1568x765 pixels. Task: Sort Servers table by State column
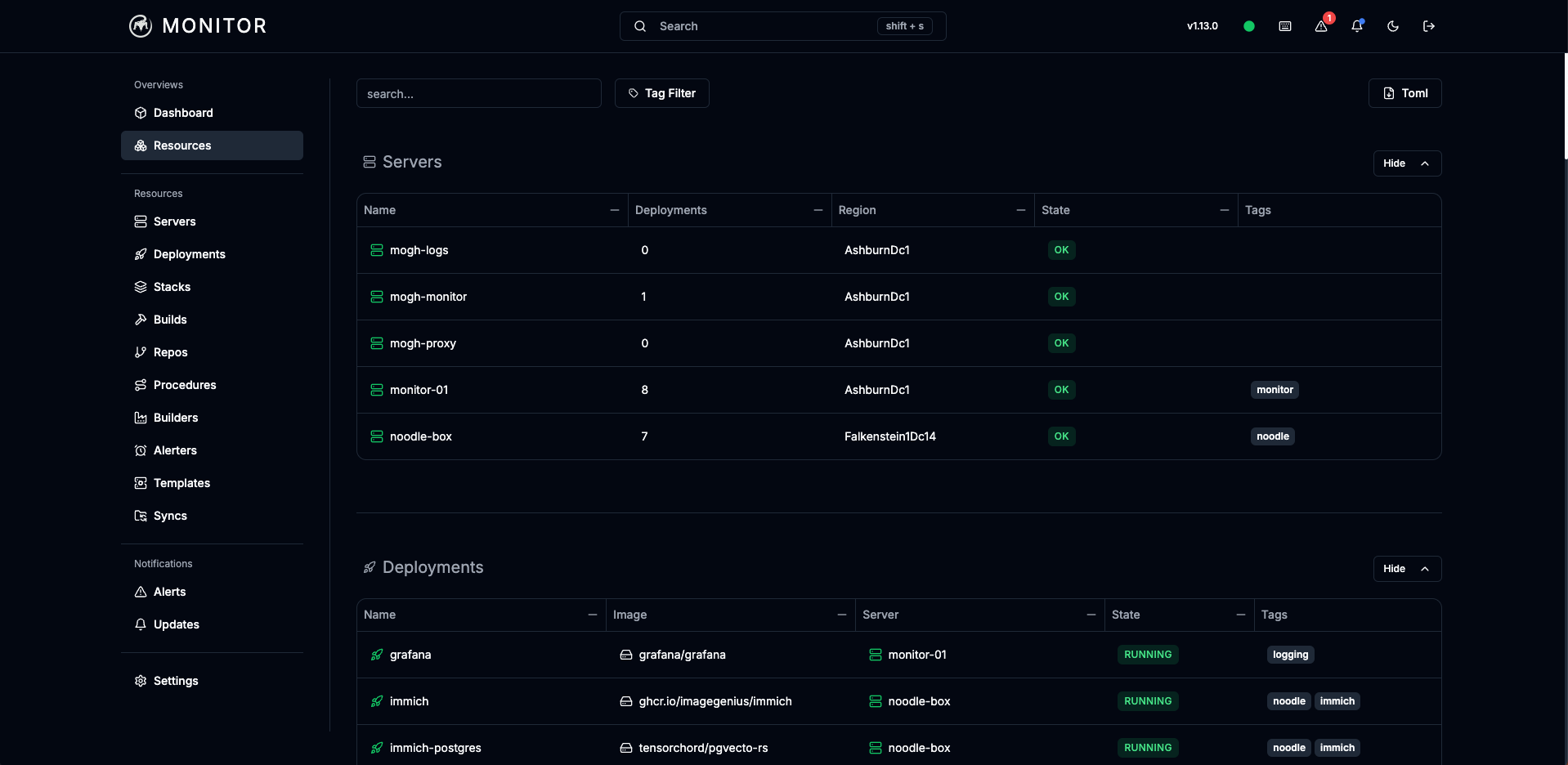click(1136, 210)
